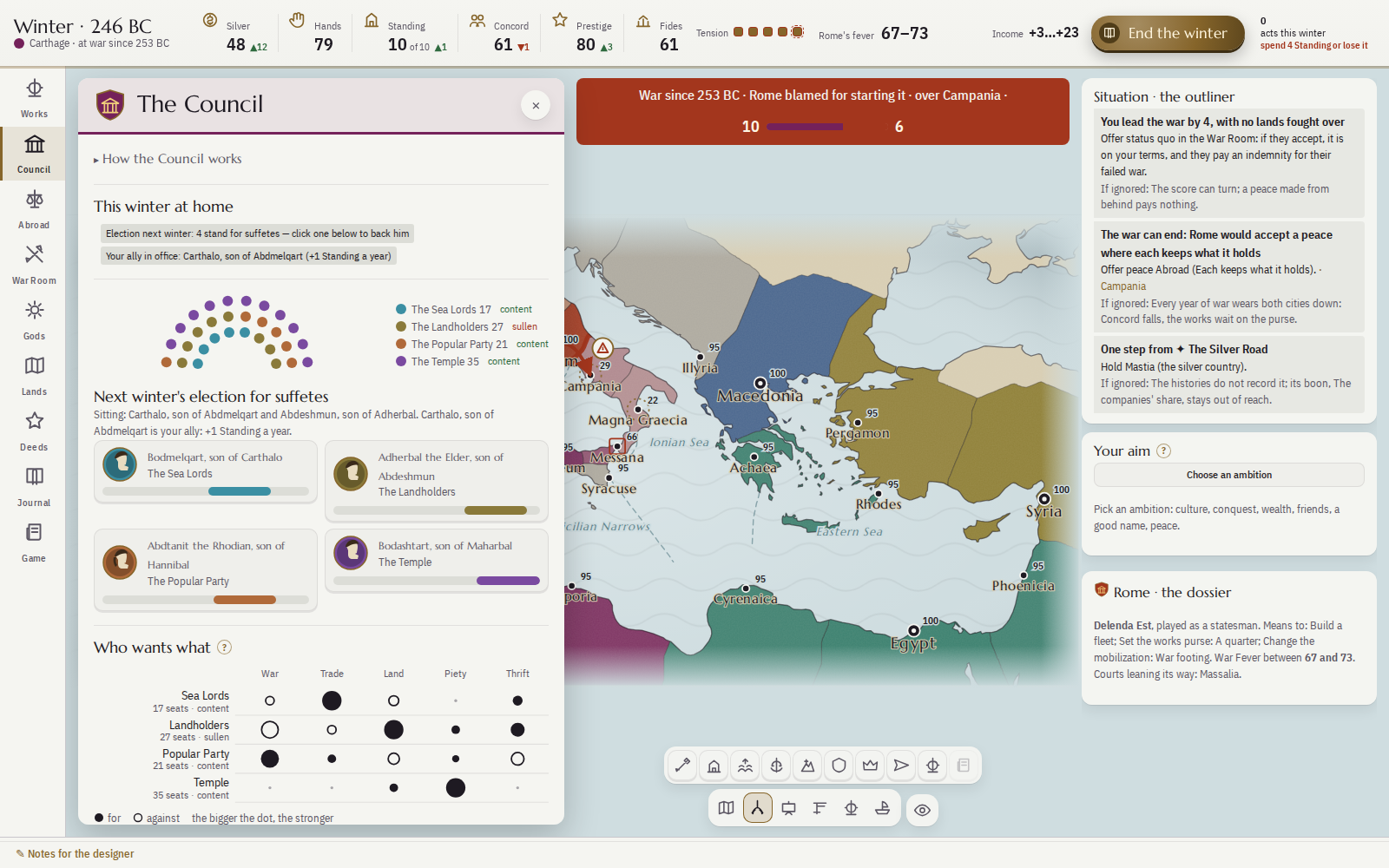The width and height of the screenshot is (1389, 868).
Task: Expand Notes for the designer
Action: pos(76,854)
